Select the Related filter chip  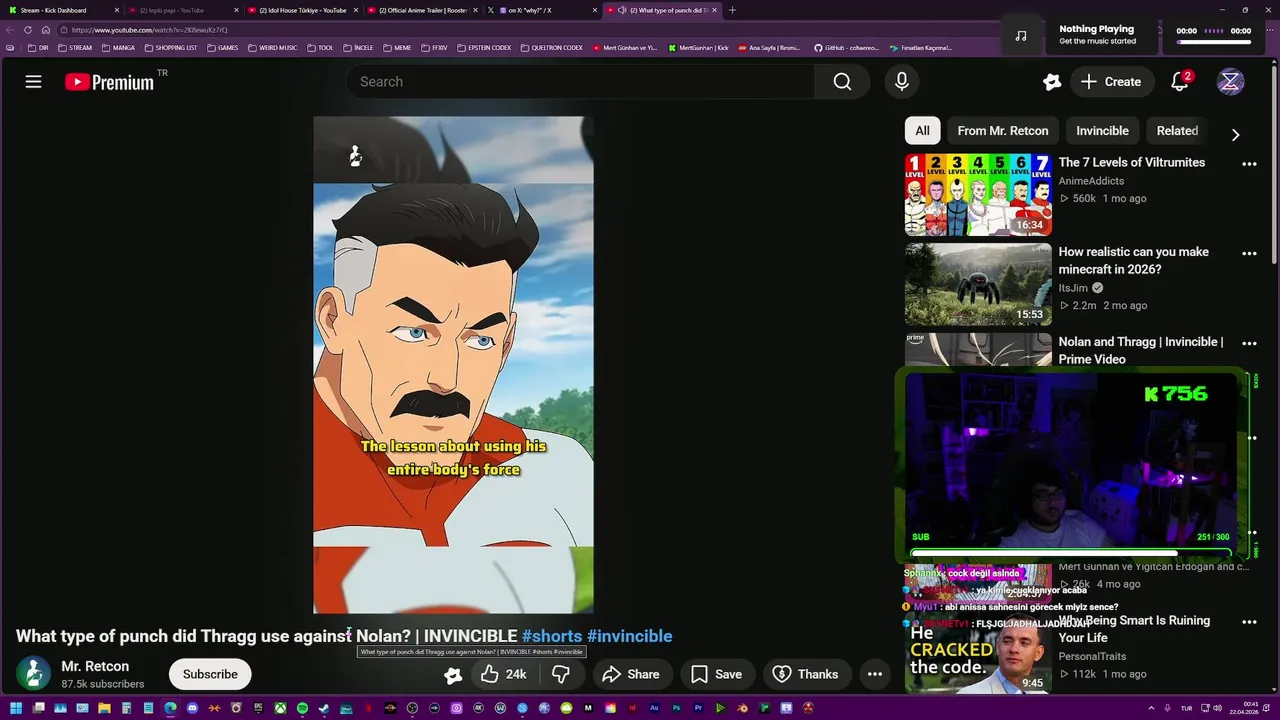point(1177,131)
